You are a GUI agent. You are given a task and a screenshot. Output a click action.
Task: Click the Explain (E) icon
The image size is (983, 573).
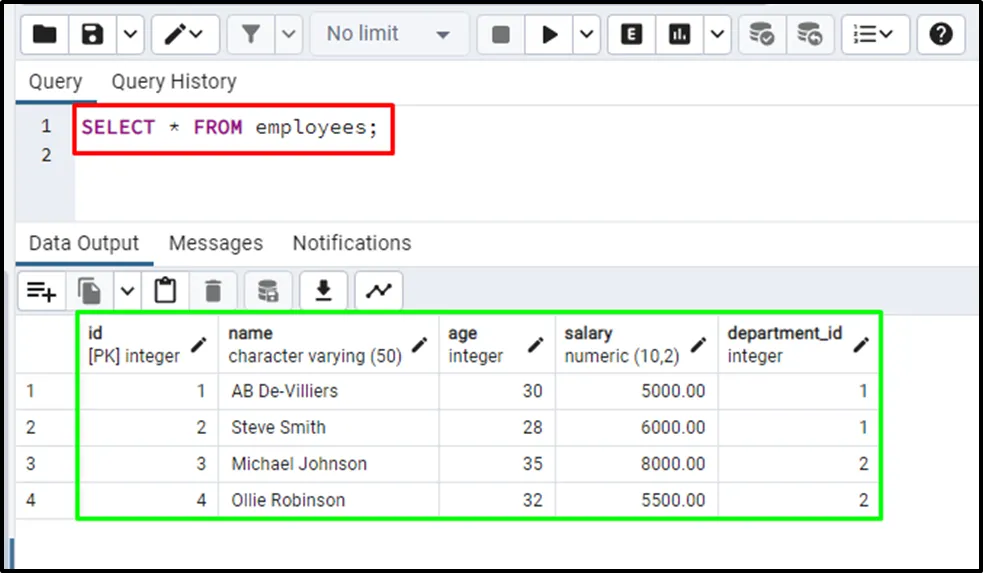631,35
